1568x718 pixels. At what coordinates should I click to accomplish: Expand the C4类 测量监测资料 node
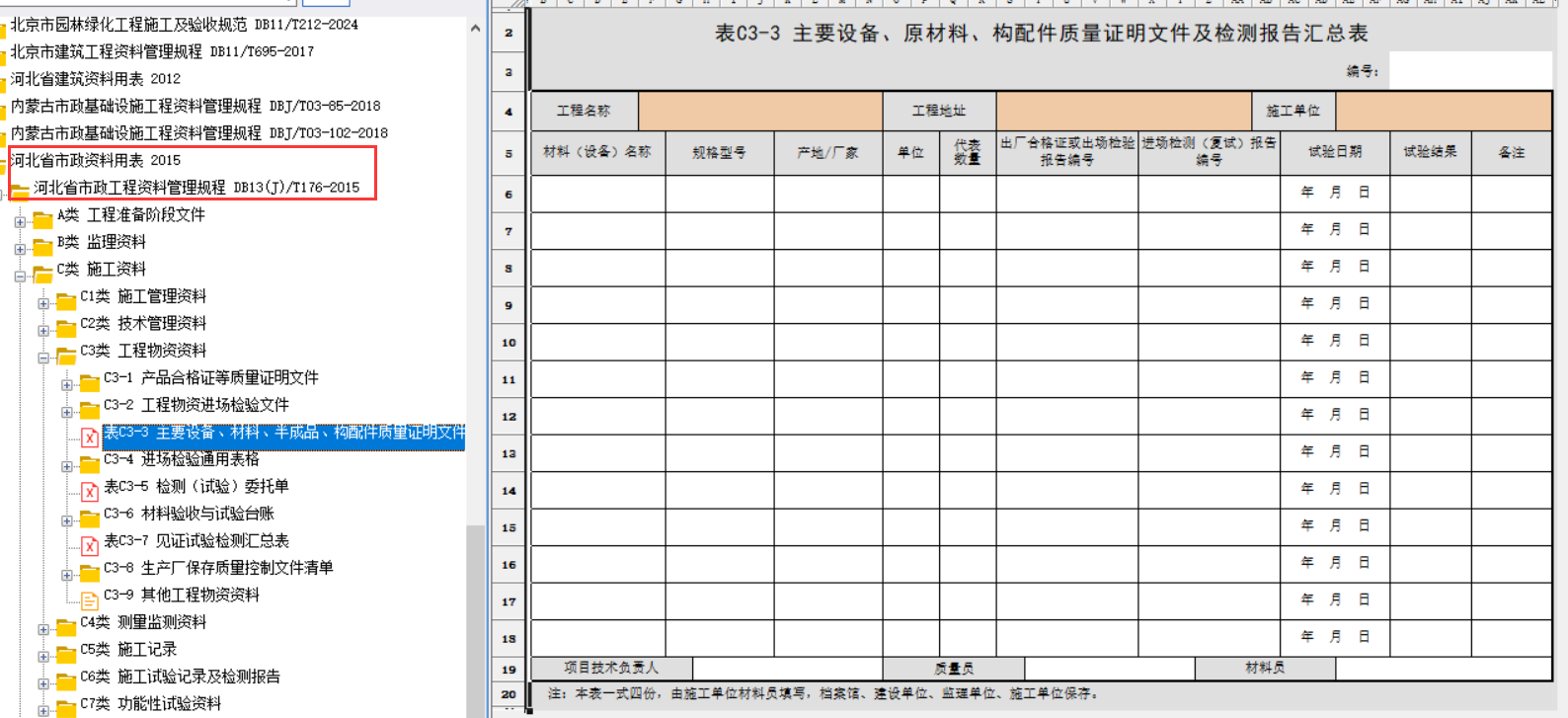pyautogui.click(x=43, y=629)
